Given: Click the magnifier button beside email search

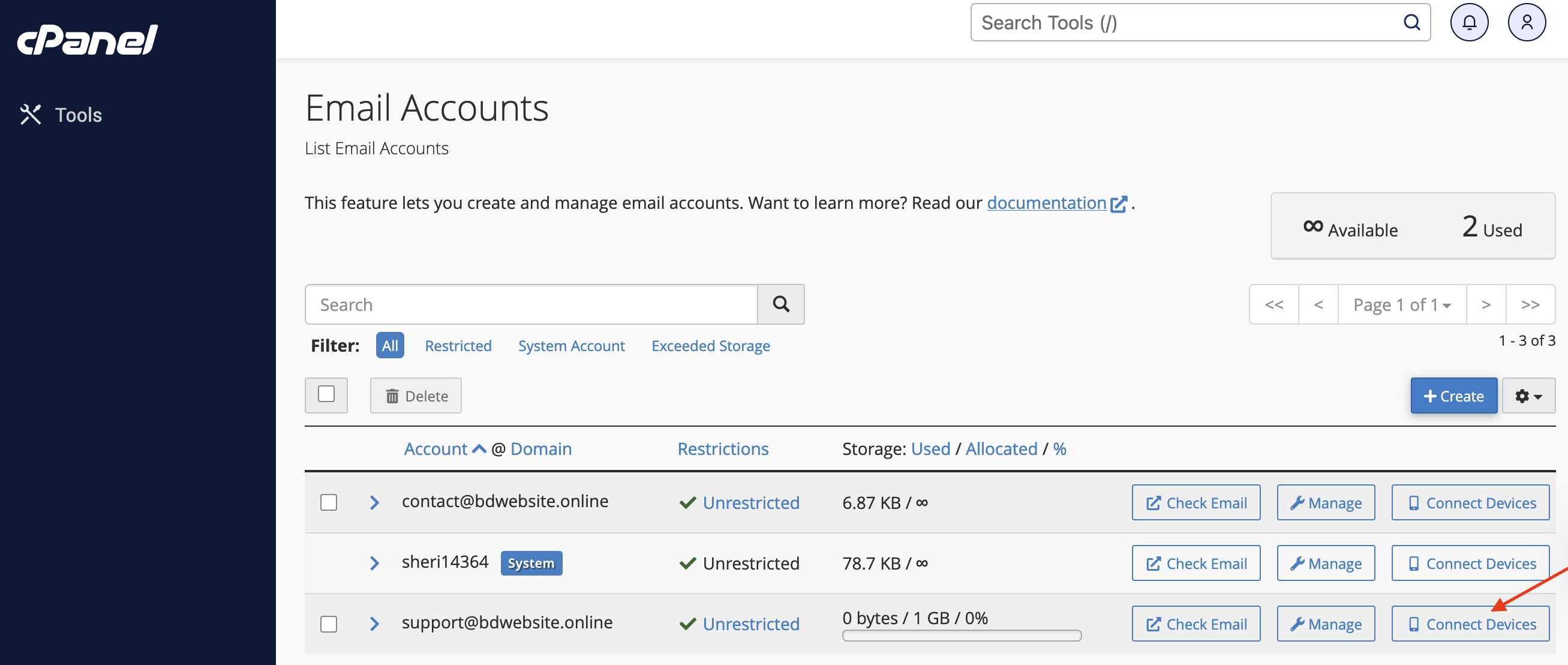Looking at the screenshot, I should pos(780,304).
